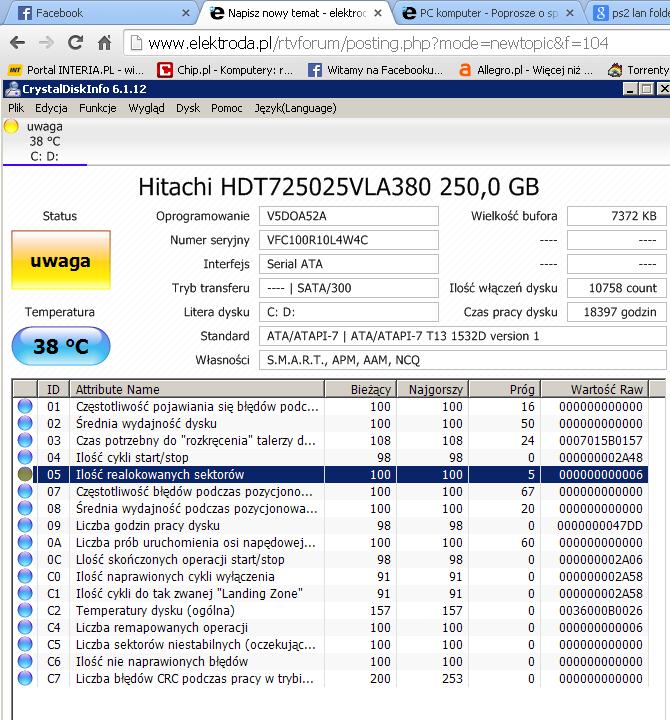The height and width of the screenshot is (720, 670).
Task: Open the Funkcje menu
Action: pos(98,108)
